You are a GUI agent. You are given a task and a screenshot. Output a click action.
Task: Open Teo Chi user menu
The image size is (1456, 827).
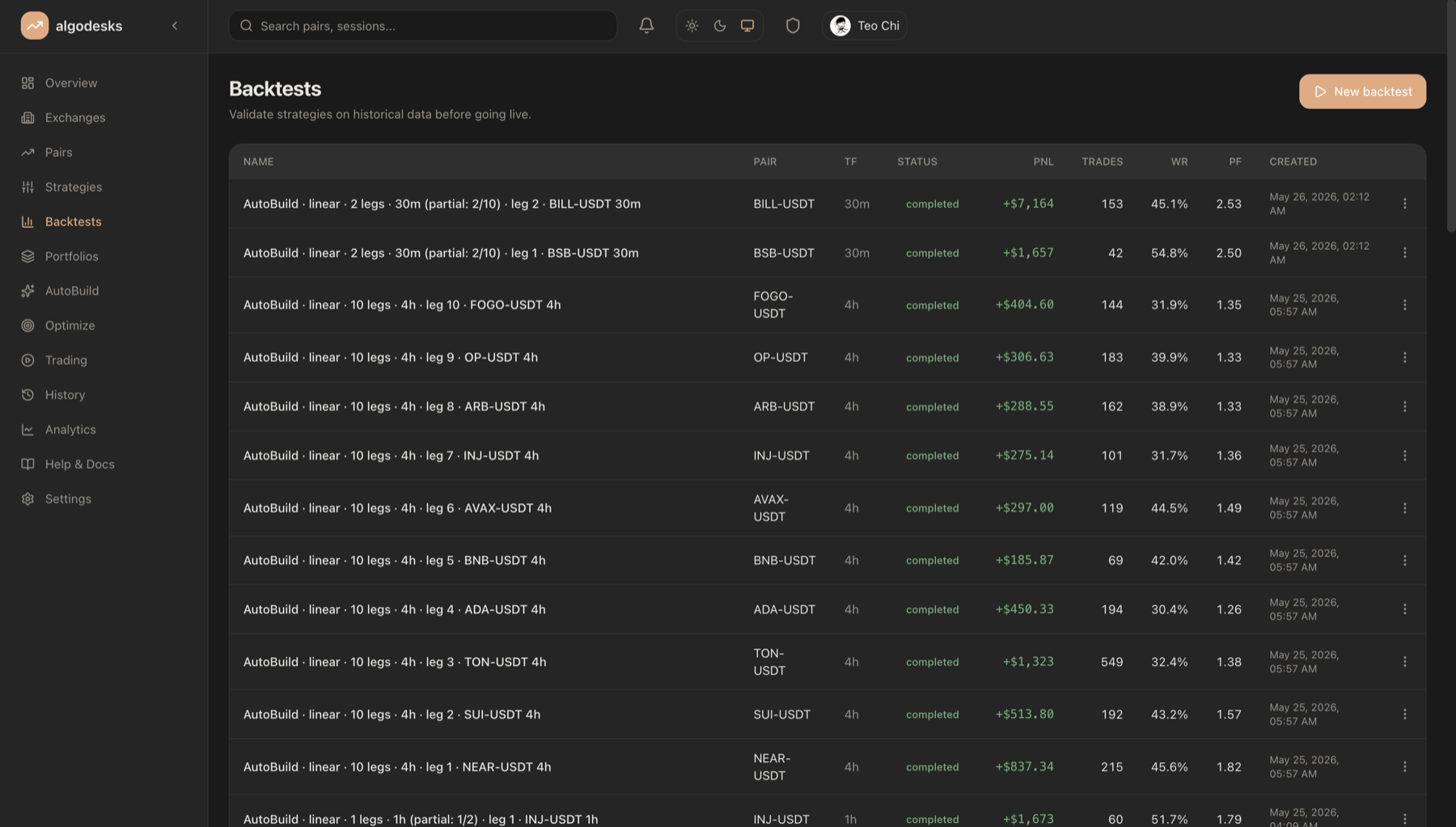point(865,26)
